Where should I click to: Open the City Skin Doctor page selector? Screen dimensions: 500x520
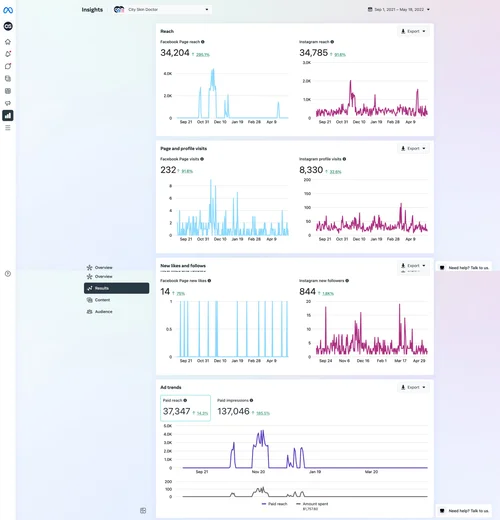click(x=162, y=10)
